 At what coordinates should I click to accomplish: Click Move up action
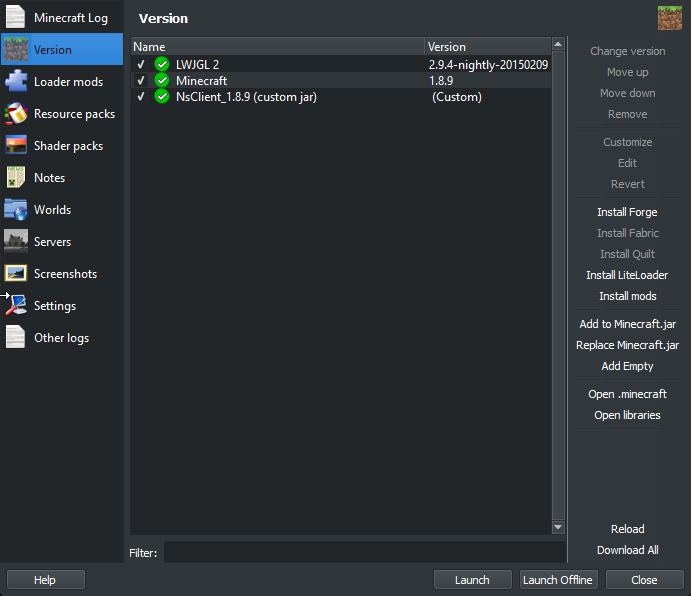pyautogui.click(x=627, y=72)
